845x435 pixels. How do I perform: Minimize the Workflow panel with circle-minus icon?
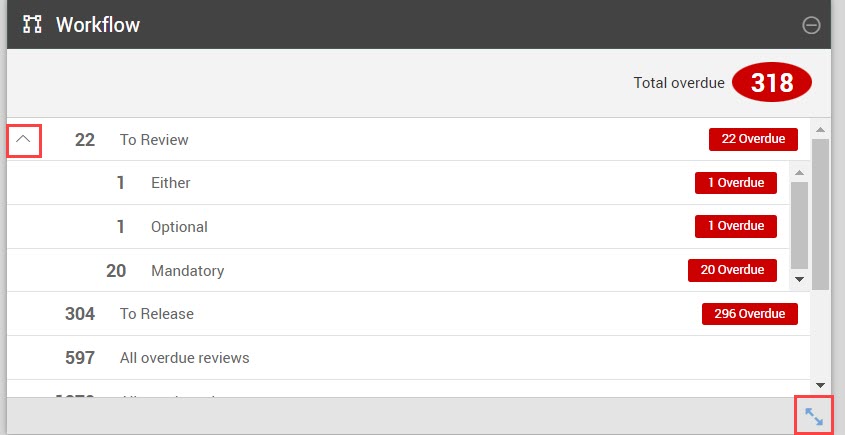coord(811,25)
